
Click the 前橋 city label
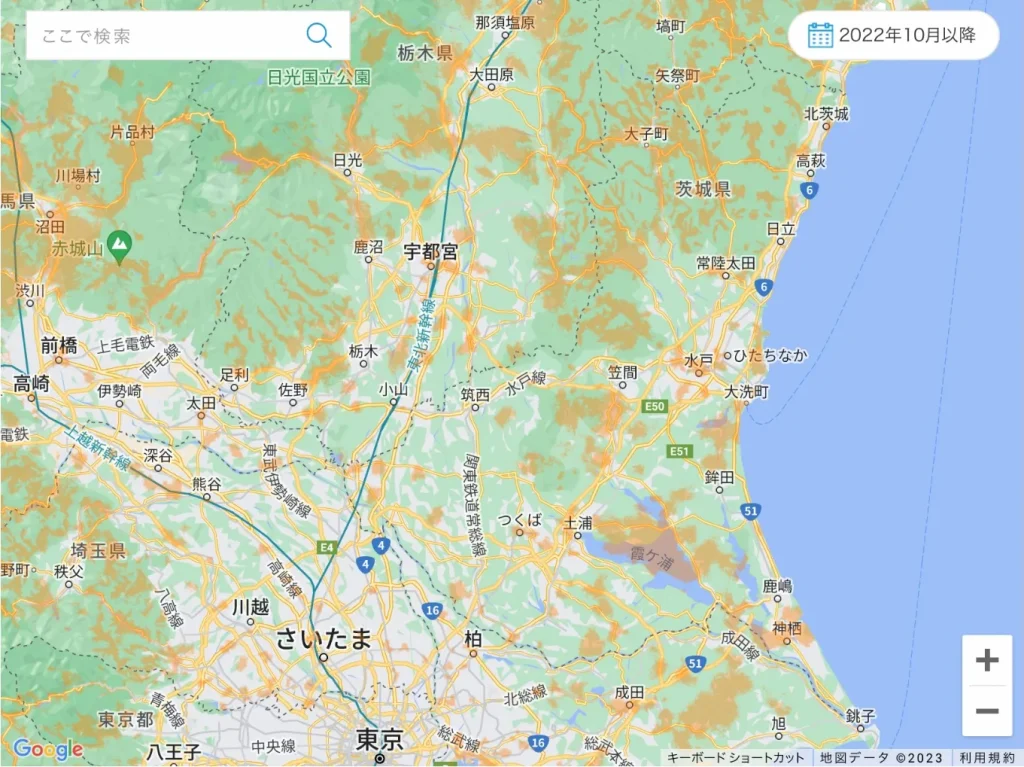[59, 345]
